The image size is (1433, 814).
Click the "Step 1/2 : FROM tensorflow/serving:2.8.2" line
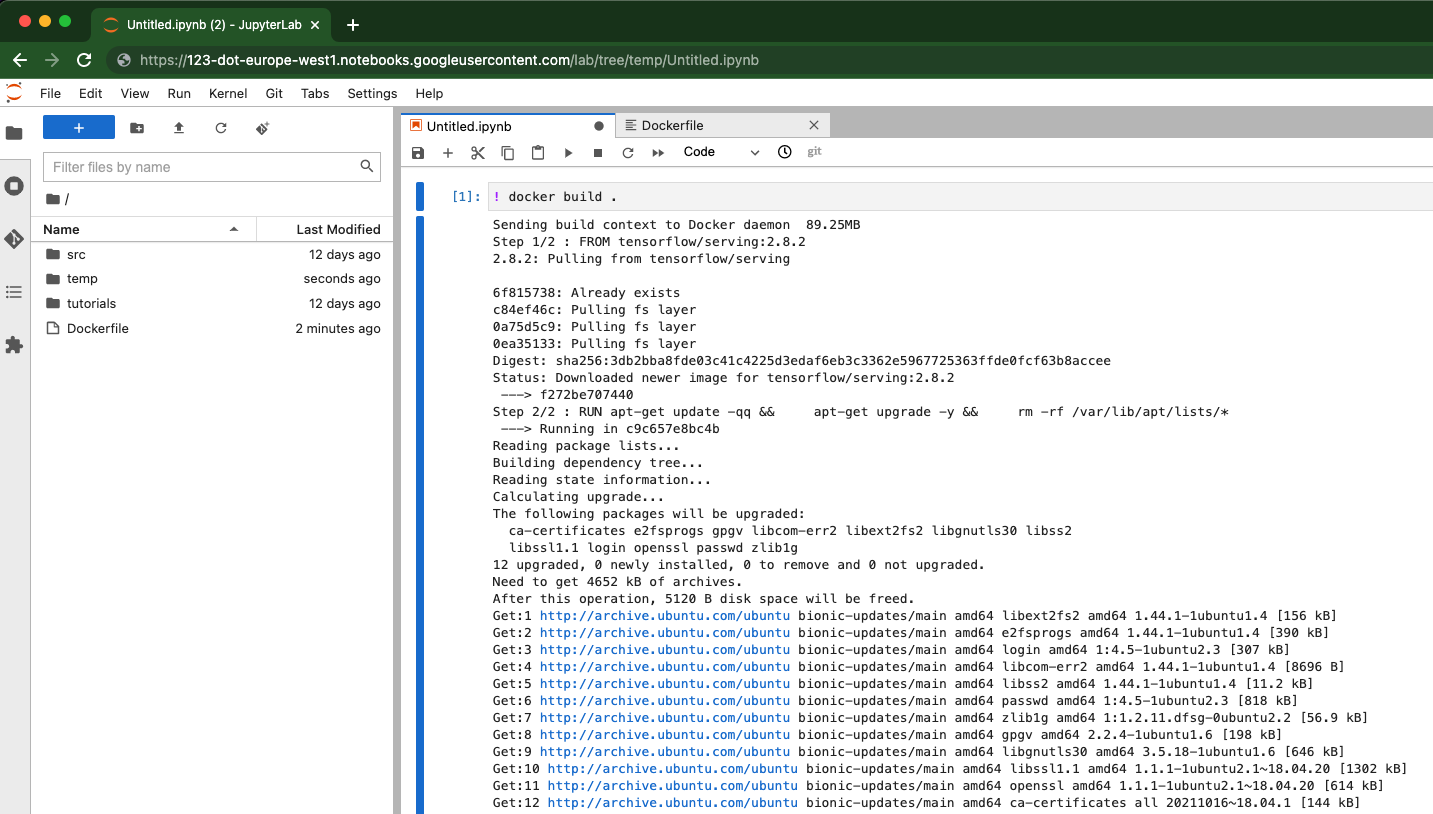[649, 242]
